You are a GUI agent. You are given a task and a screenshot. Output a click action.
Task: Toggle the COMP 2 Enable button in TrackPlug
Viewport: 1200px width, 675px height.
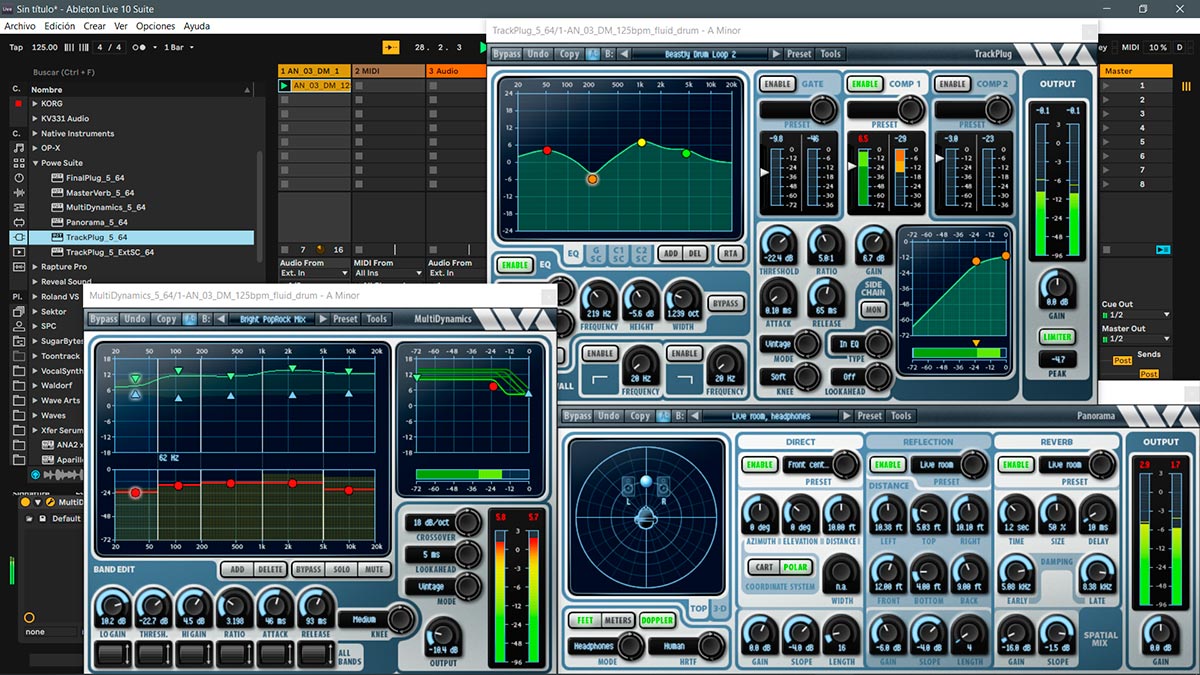coord(952,84)
